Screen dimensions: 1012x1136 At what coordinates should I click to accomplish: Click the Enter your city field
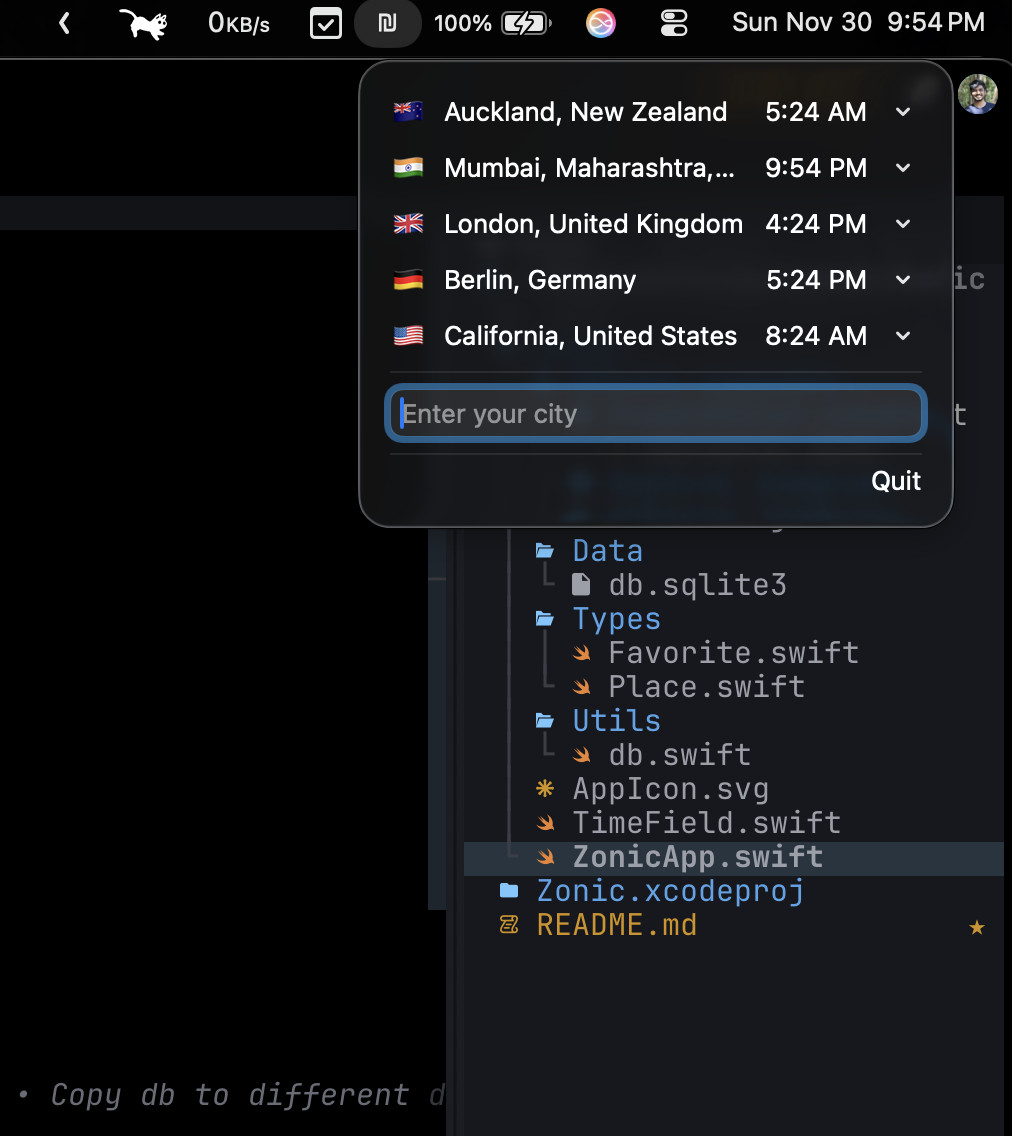coord(656,414)
